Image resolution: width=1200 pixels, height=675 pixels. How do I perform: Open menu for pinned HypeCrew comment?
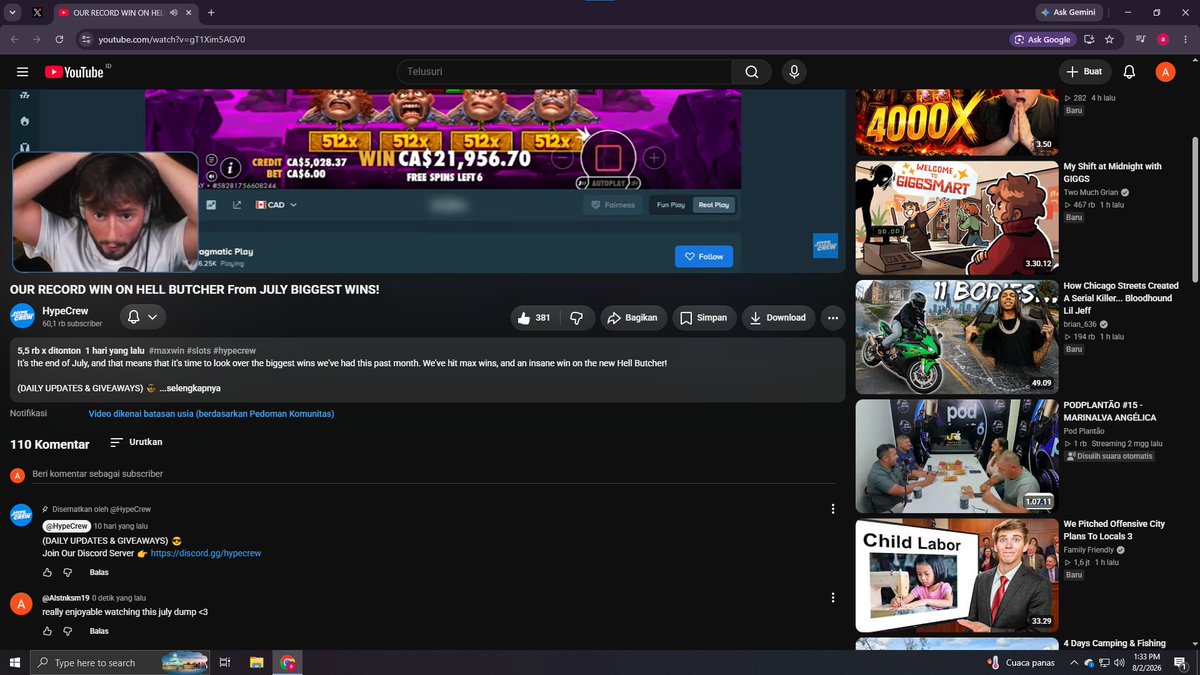pos(833,509)
